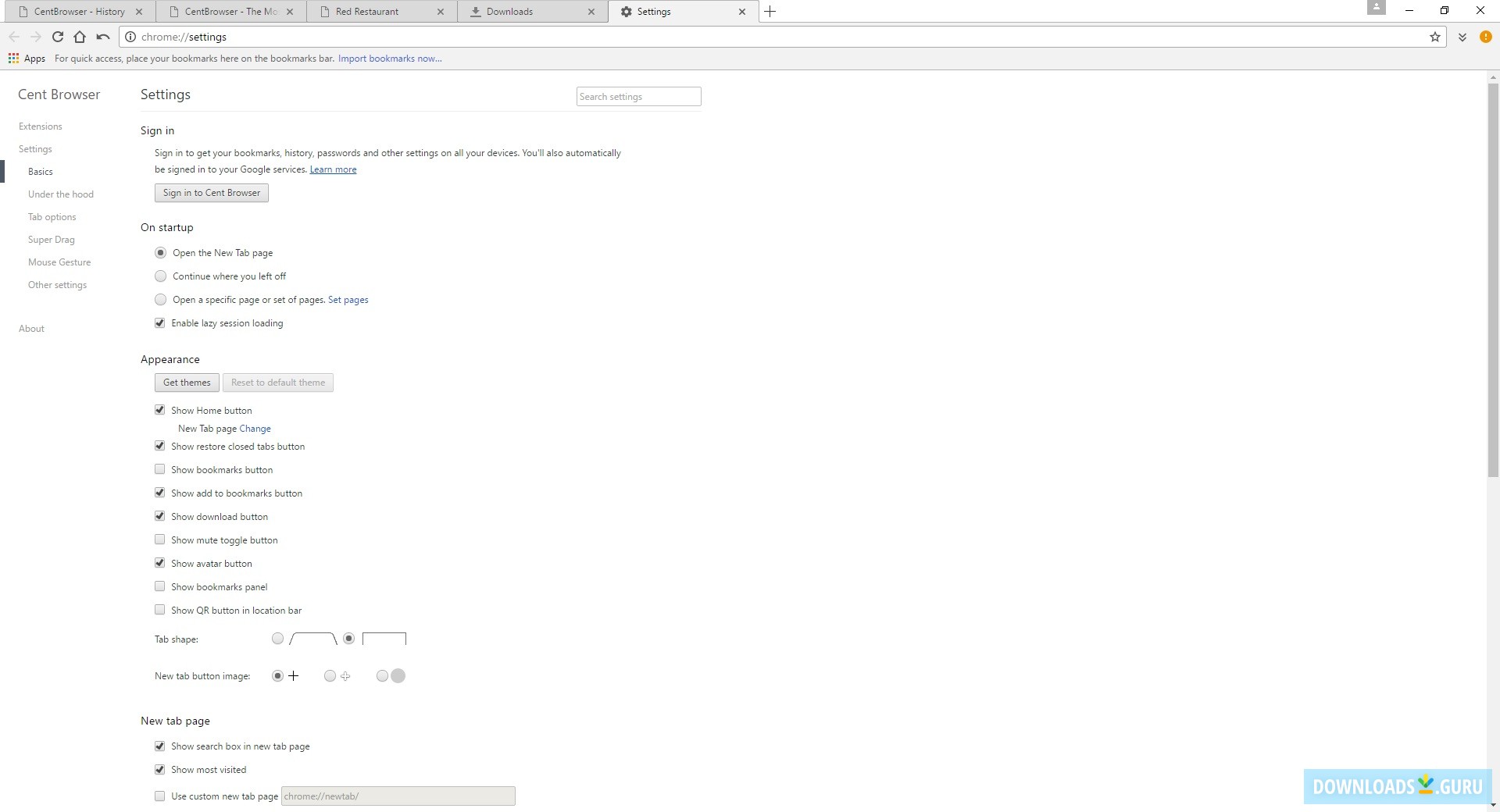Reload the current page
The width and height of the screenshot is (1500, 812).
(x=57, y=37)
